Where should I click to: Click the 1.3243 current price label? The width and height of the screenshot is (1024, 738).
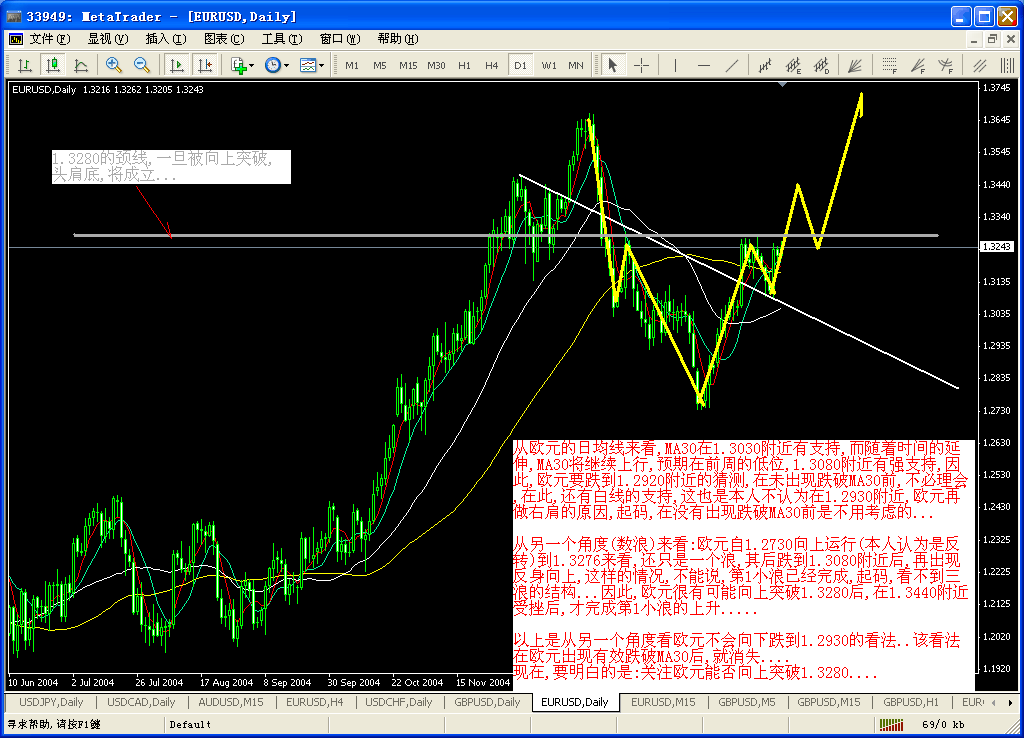click(x=997, y=246)
